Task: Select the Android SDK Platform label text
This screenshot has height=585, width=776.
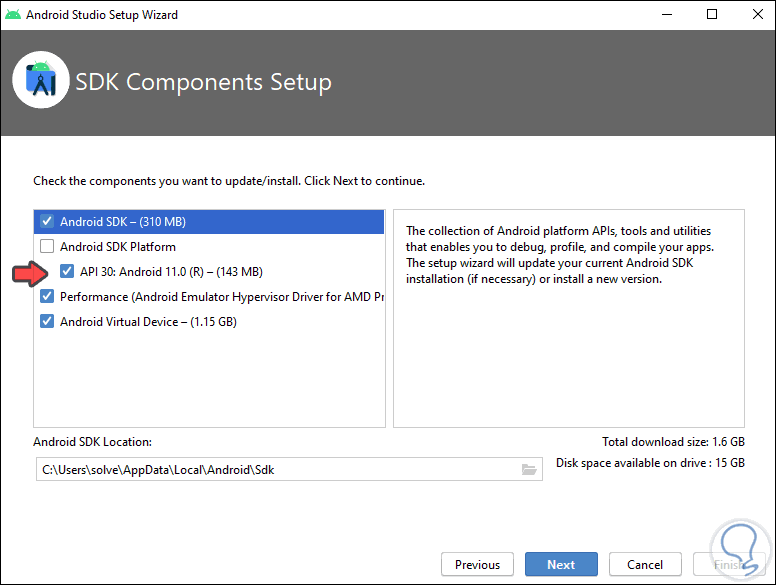Action: pos(117,246)
